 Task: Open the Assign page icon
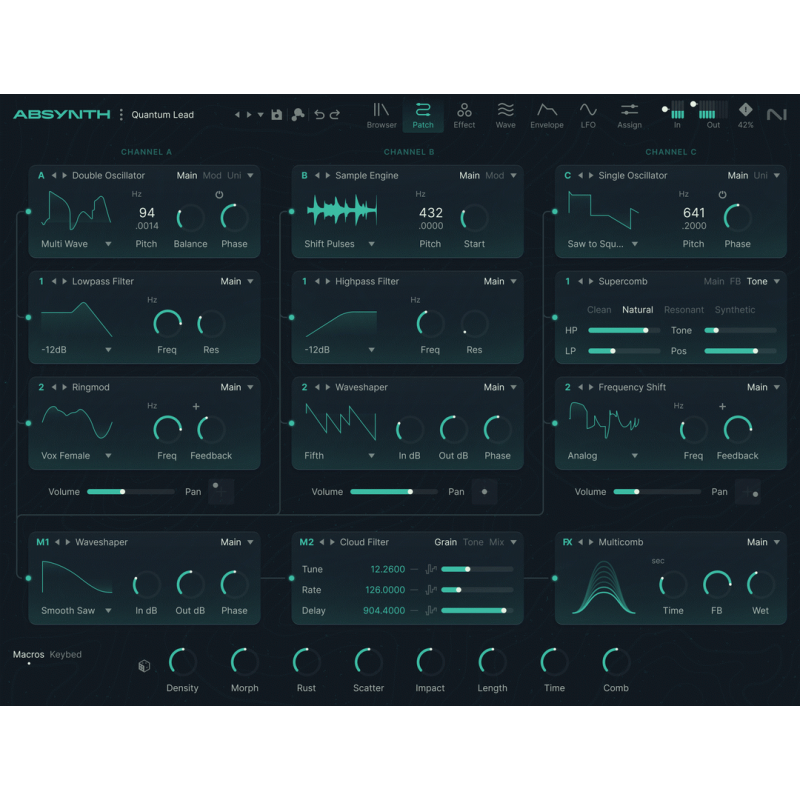pos(629,115)
